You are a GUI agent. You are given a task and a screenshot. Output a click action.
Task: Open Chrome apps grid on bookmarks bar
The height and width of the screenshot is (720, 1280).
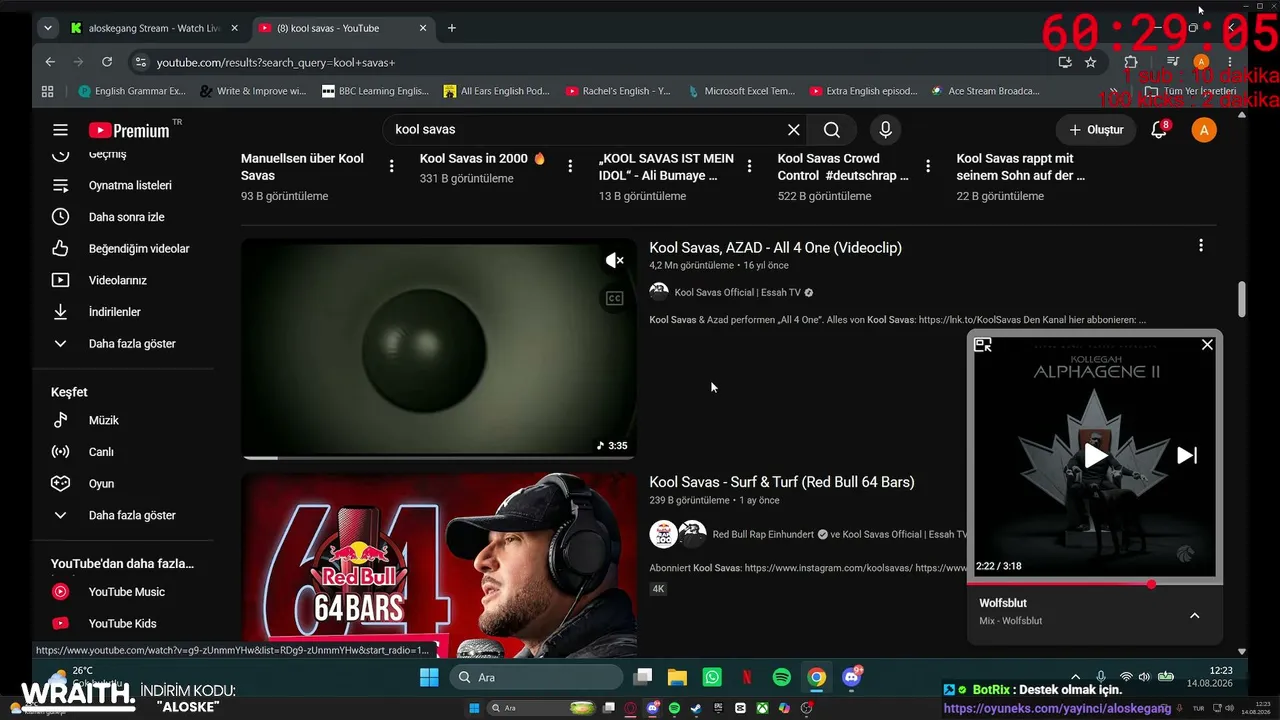[47, 91]
